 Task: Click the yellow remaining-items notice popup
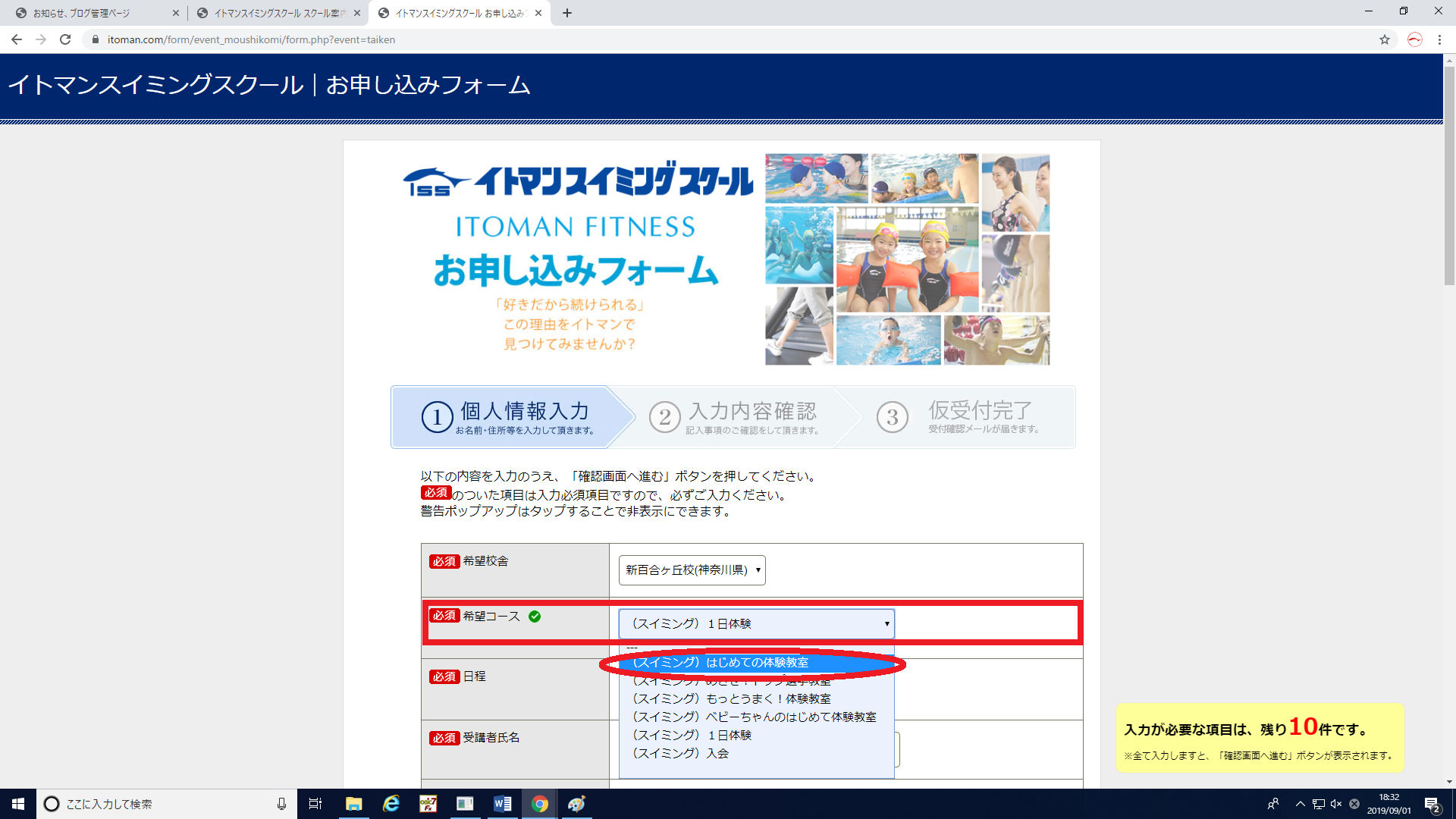click(1260, 738)
